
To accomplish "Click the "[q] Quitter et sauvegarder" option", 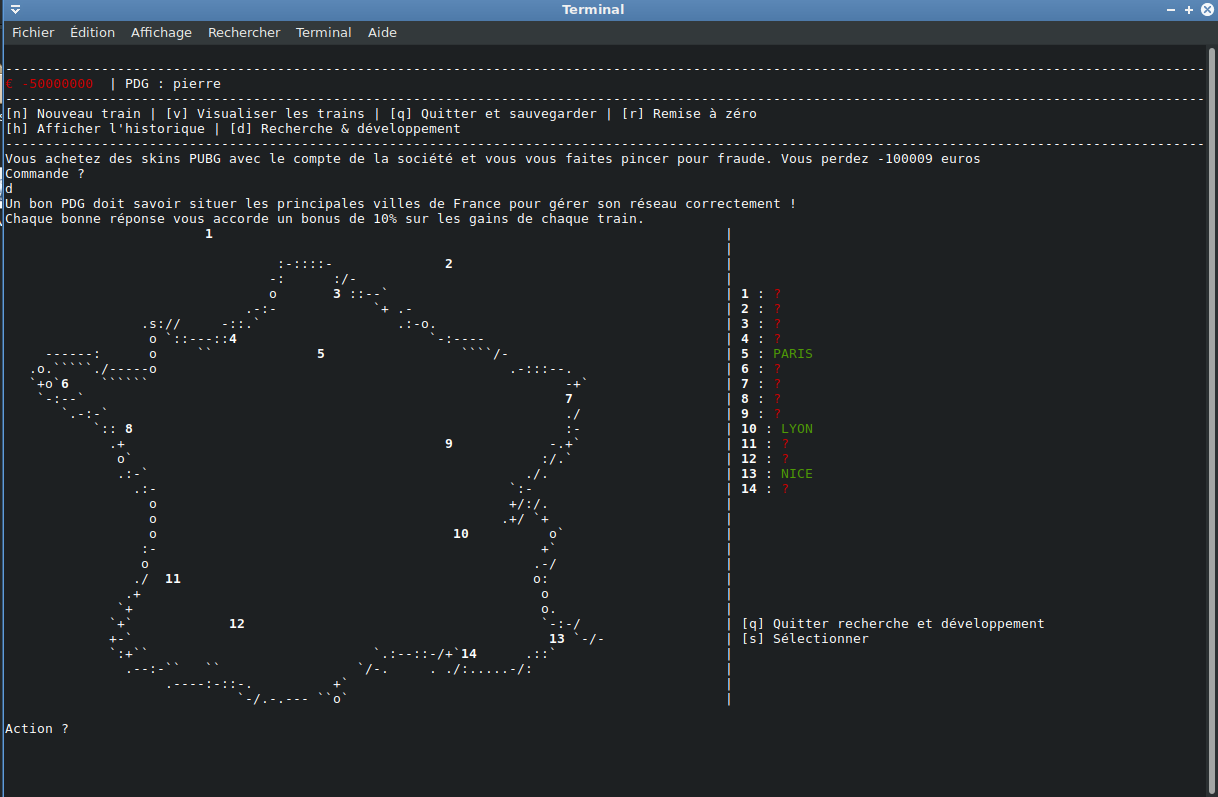I will point(493,114).
